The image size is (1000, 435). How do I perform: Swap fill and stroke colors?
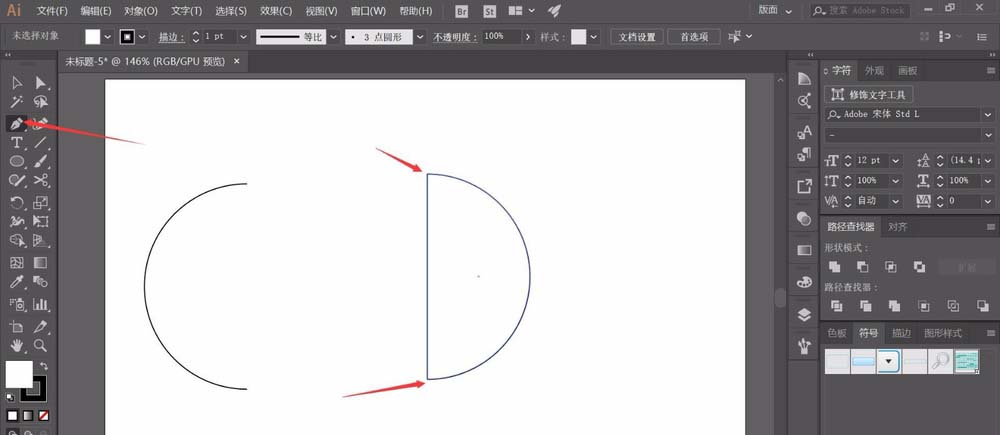pyautogui.click(x=43, y=366)
